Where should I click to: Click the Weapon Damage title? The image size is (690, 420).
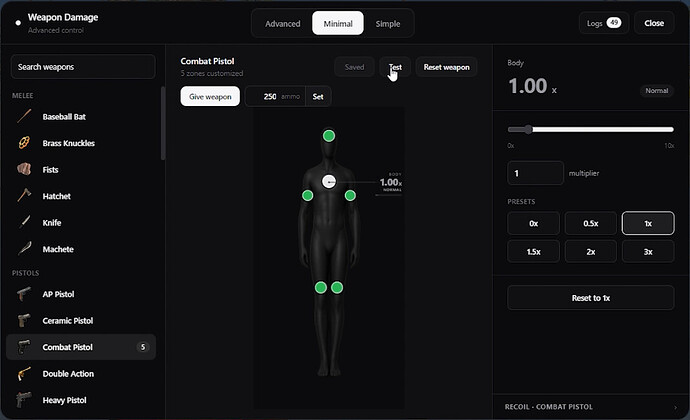[63, 17]
